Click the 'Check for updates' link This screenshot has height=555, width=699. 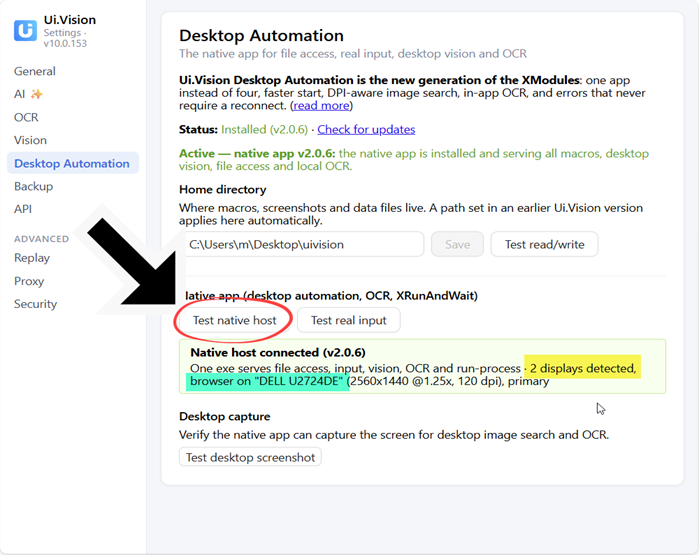click(366, 129)
